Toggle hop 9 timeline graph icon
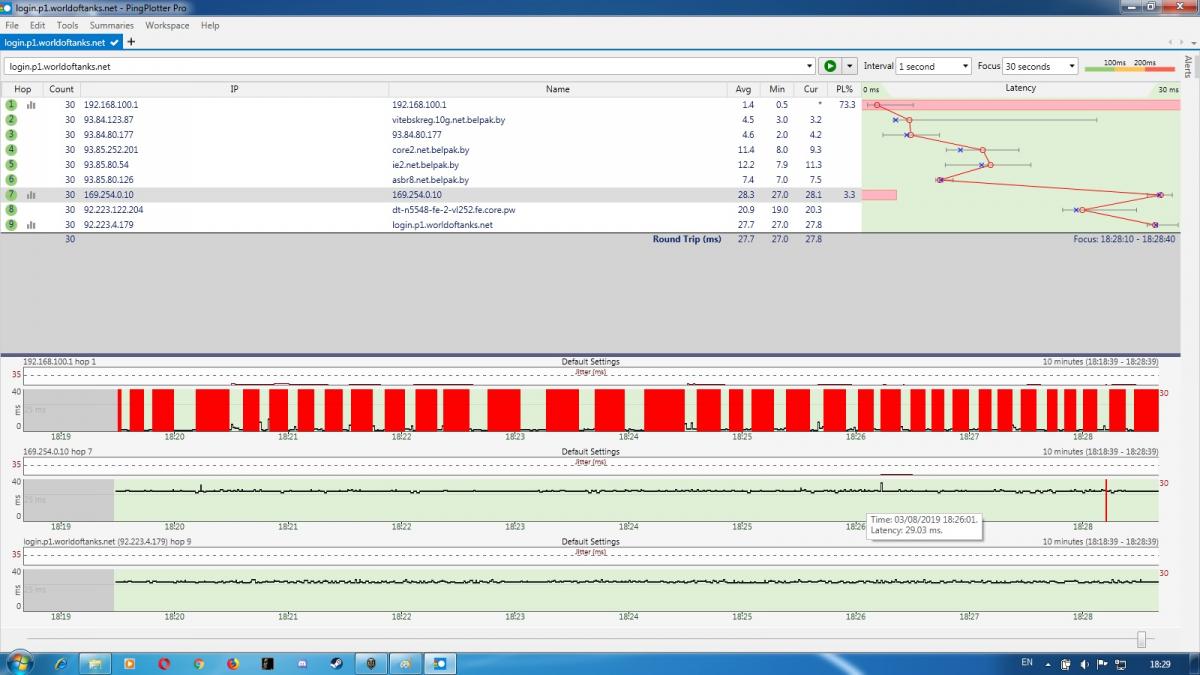 (x=31, y=225)
